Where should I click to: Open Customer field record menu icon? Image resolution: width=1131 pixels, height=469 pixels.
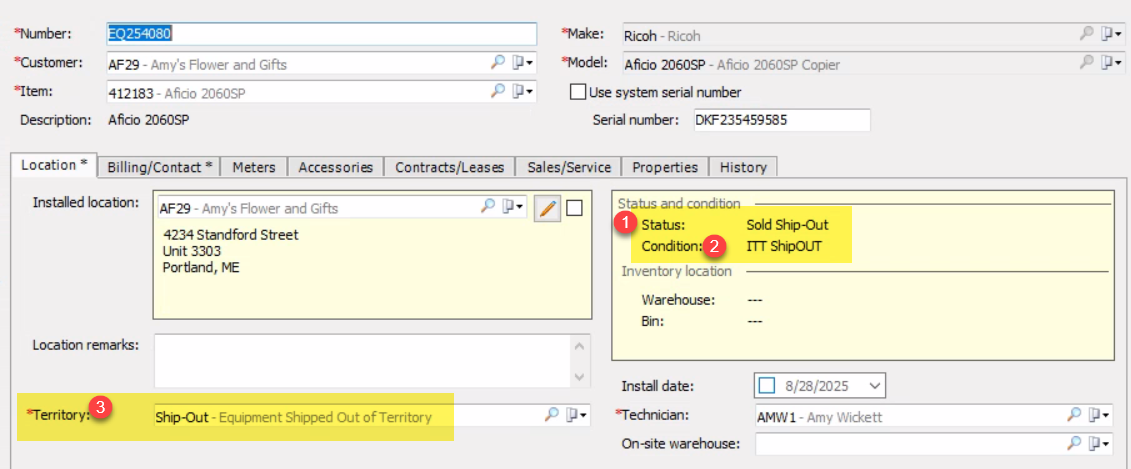pyautogui.click(x=523, y=63)
